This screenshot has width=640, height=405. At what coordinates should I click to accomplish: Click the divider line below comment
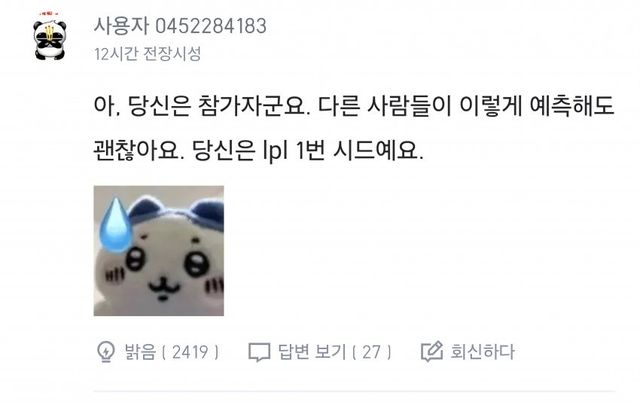[x=354, y=392]
